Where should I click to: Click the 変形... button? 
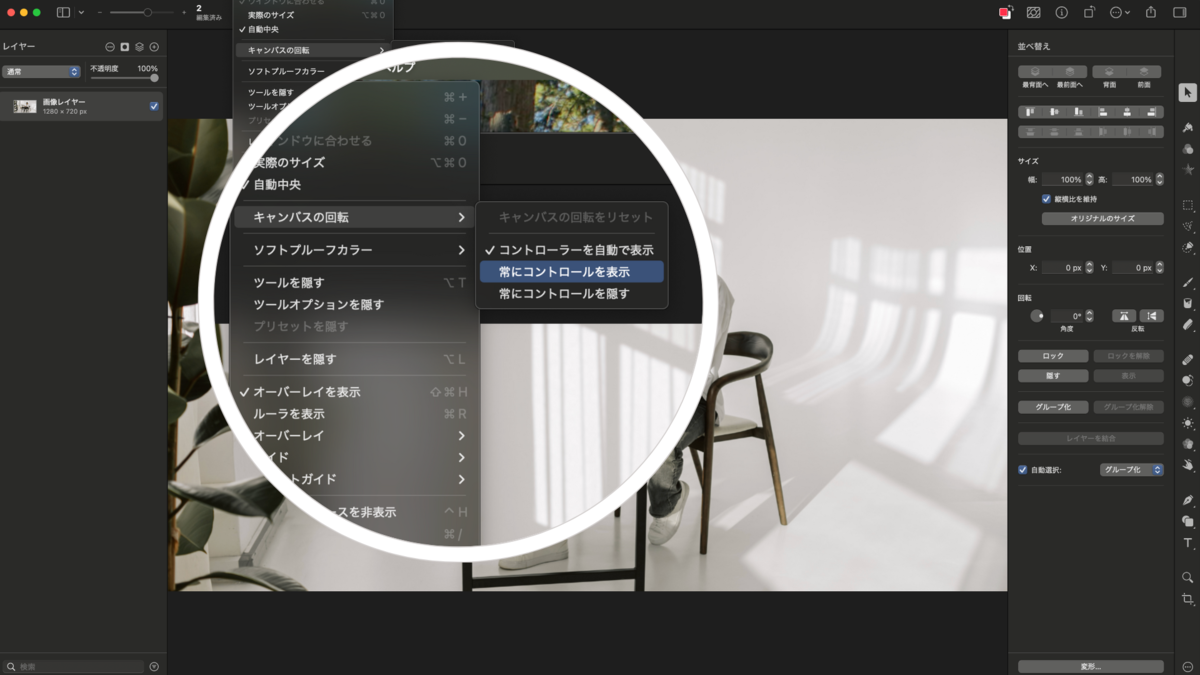coord(1090,667)
